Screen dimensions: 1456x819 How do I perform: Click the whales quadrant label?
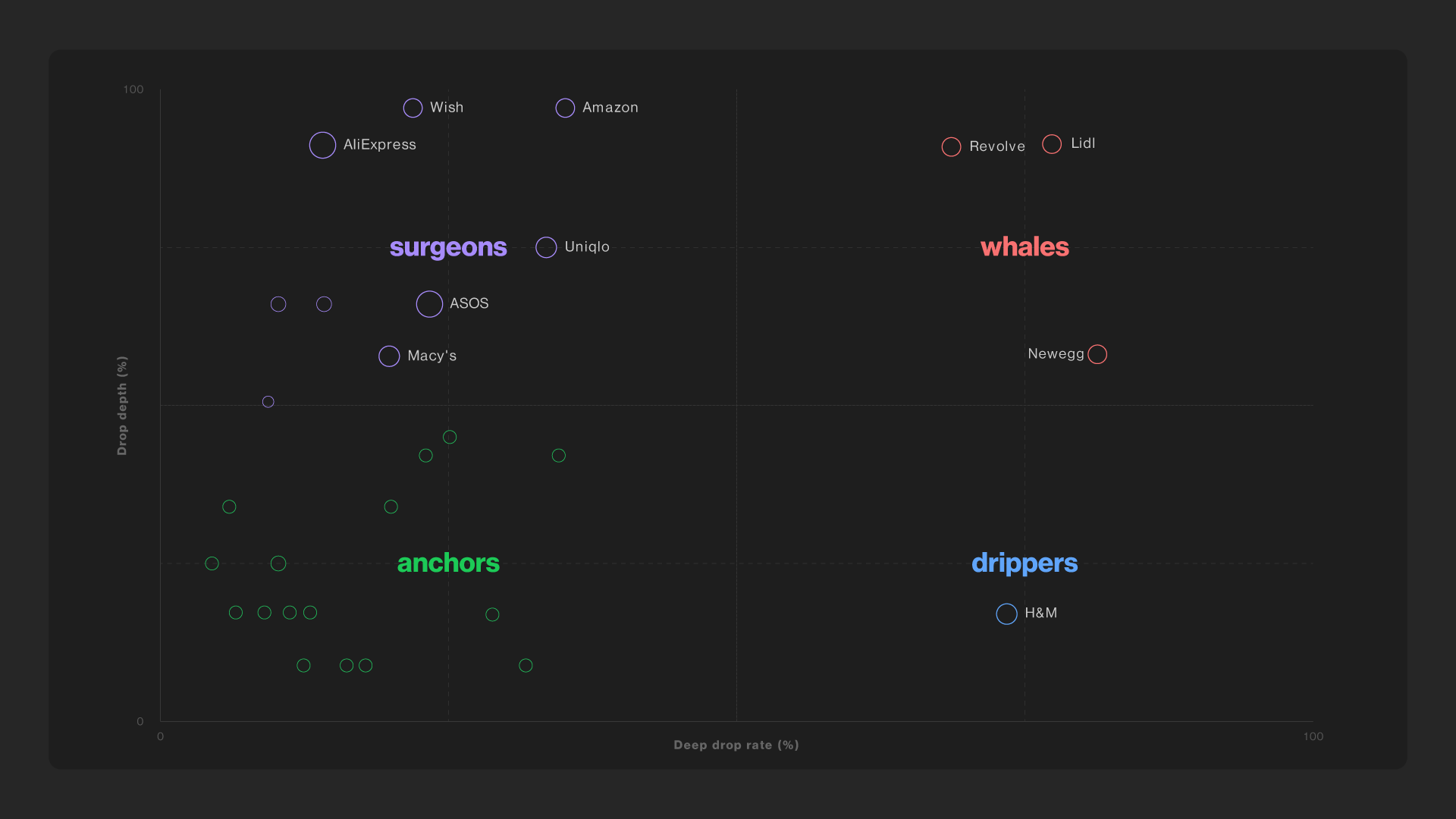[x=1025, y=247]
